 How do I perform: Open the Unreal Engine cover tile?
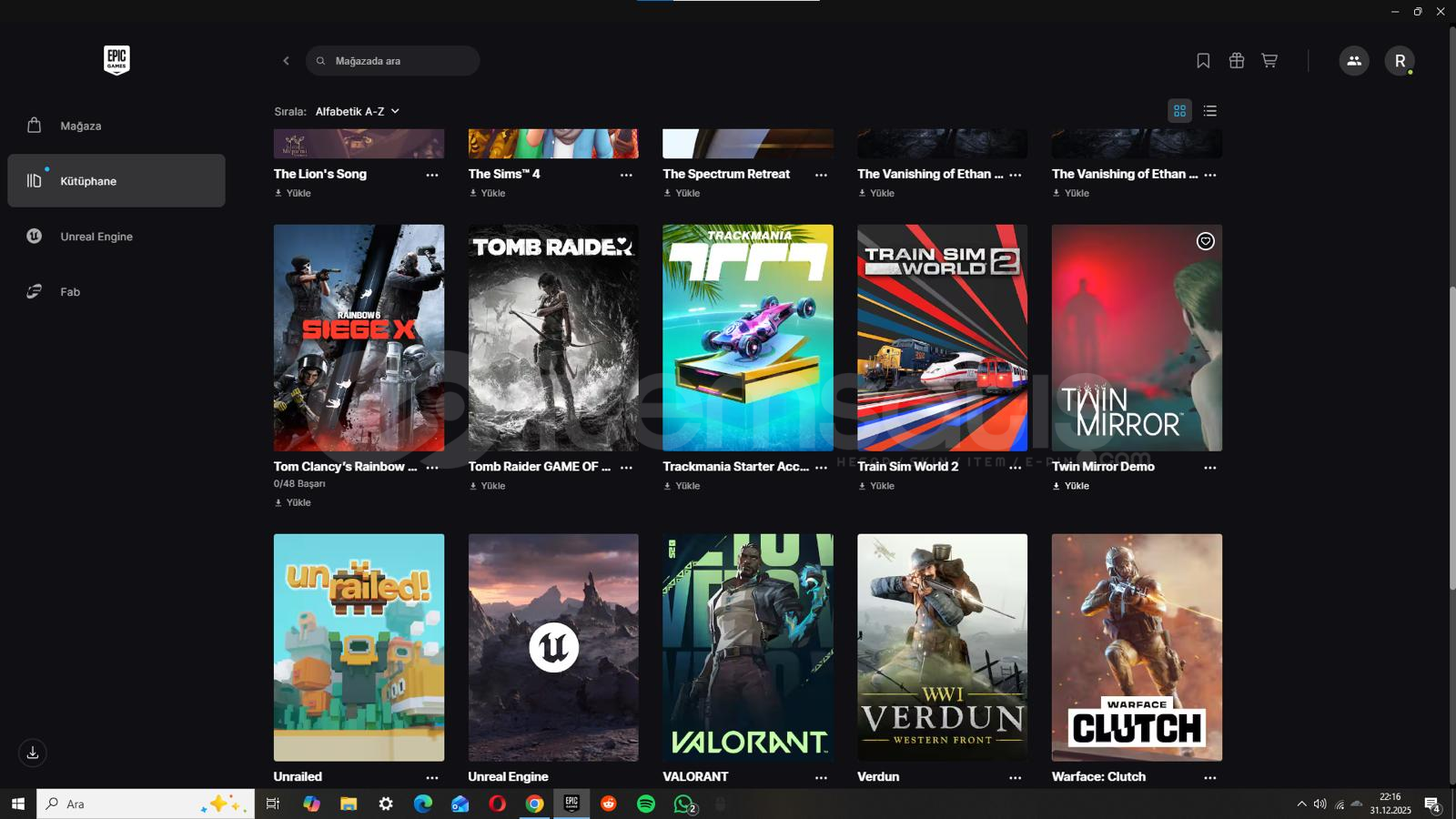[x=553, y=647]
